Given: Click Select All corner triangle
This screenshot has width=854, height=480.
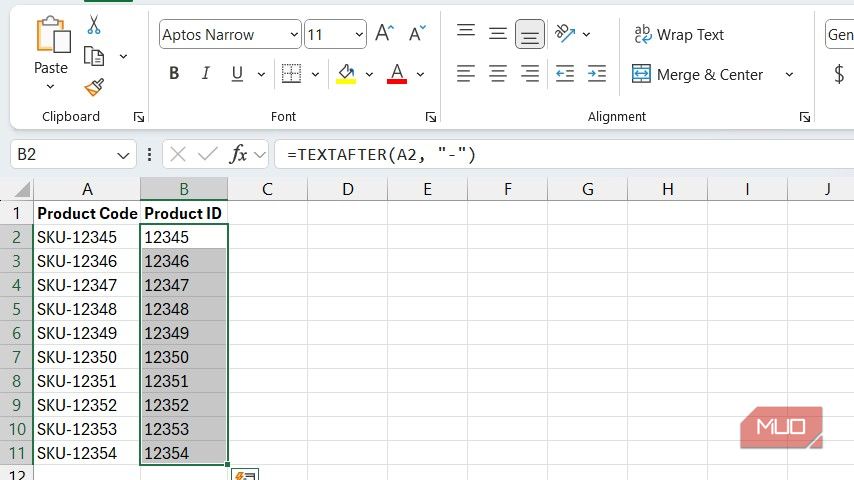Looking at the screenshot, I should coord(22,189).
